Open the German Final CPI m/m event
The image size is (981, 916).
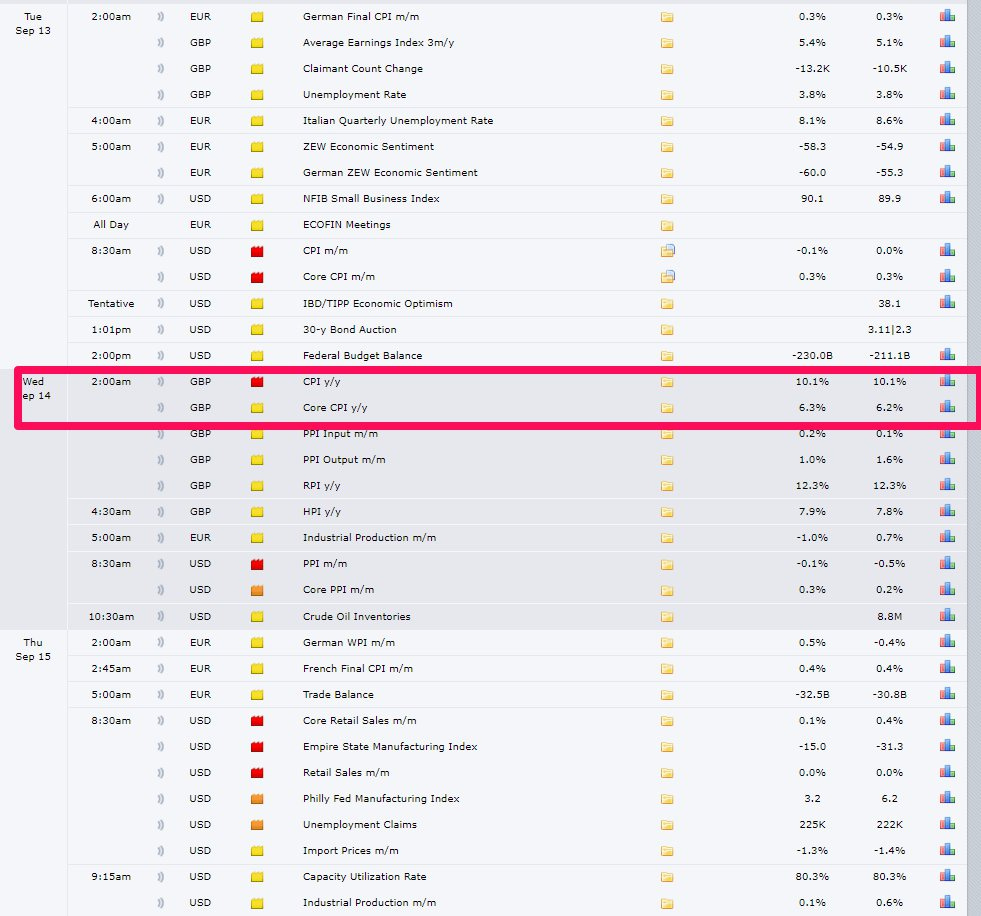click(x=361, y=16)
